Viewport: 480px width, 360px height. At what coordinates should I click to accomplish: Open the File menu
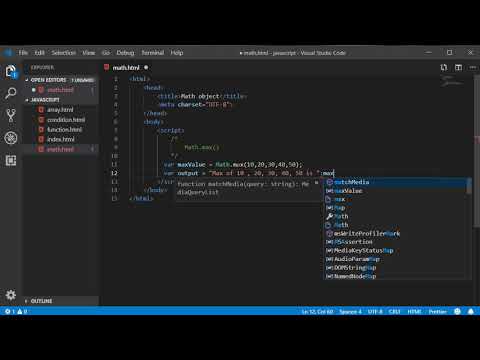[x=23, y=53]
